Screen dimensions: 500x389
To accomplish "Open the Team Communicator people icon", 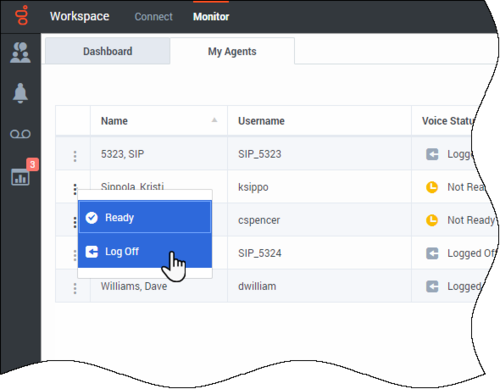I will [20, 53].
